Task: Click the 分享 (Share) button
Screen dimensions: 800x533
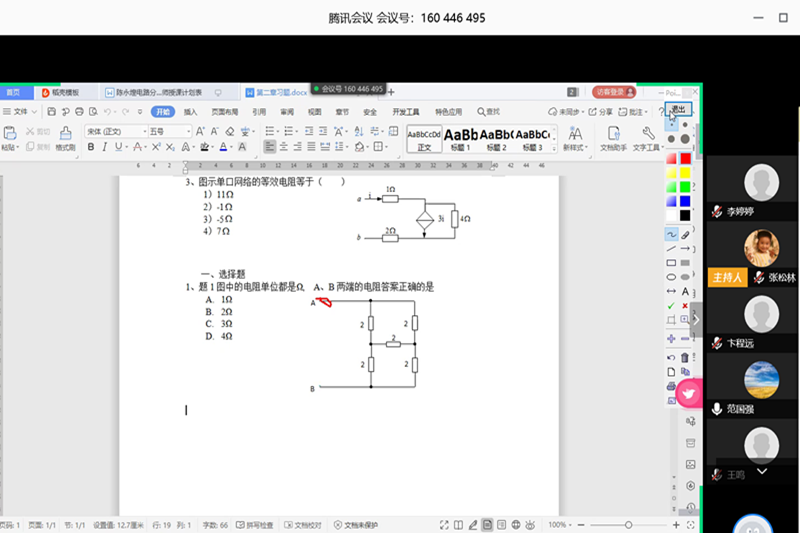Action: click(601, 112)
